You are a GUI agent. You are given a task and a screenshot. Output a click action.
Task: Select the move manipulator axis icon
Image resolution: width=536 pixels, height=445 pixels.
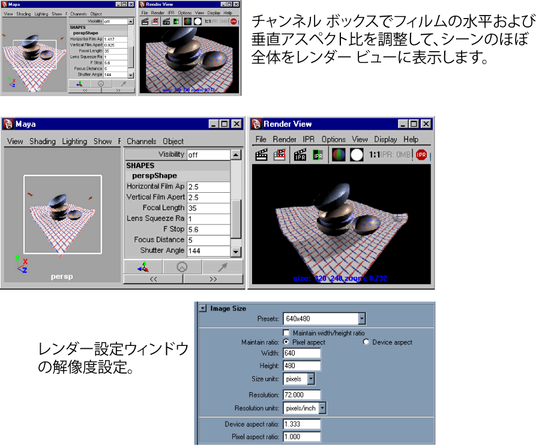point(143,267)
